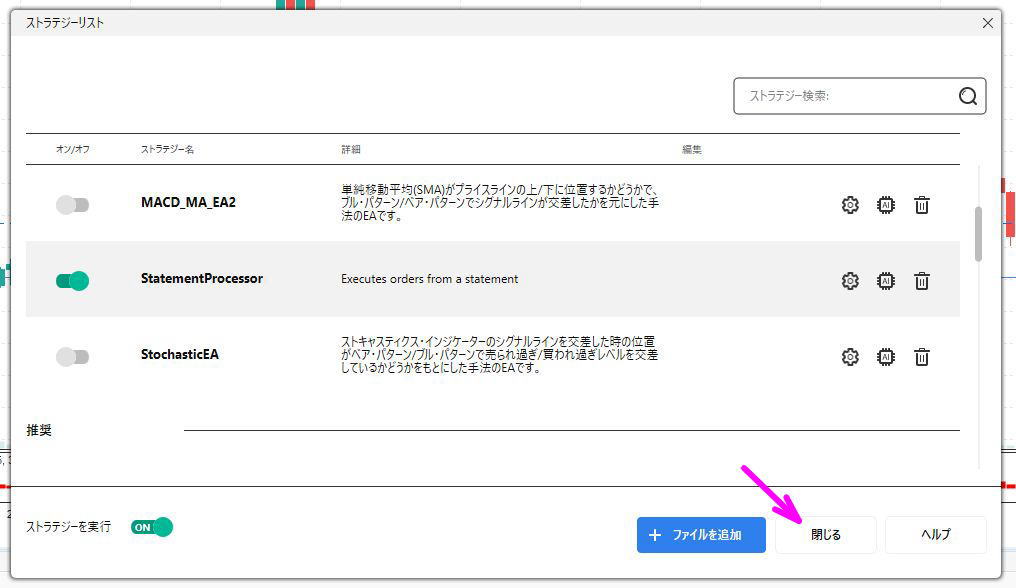Image resolution: width=1016 pixels, height=588 pixels.
Task: Click the magnifier icon in strategy search
Action: click(967, 96)
